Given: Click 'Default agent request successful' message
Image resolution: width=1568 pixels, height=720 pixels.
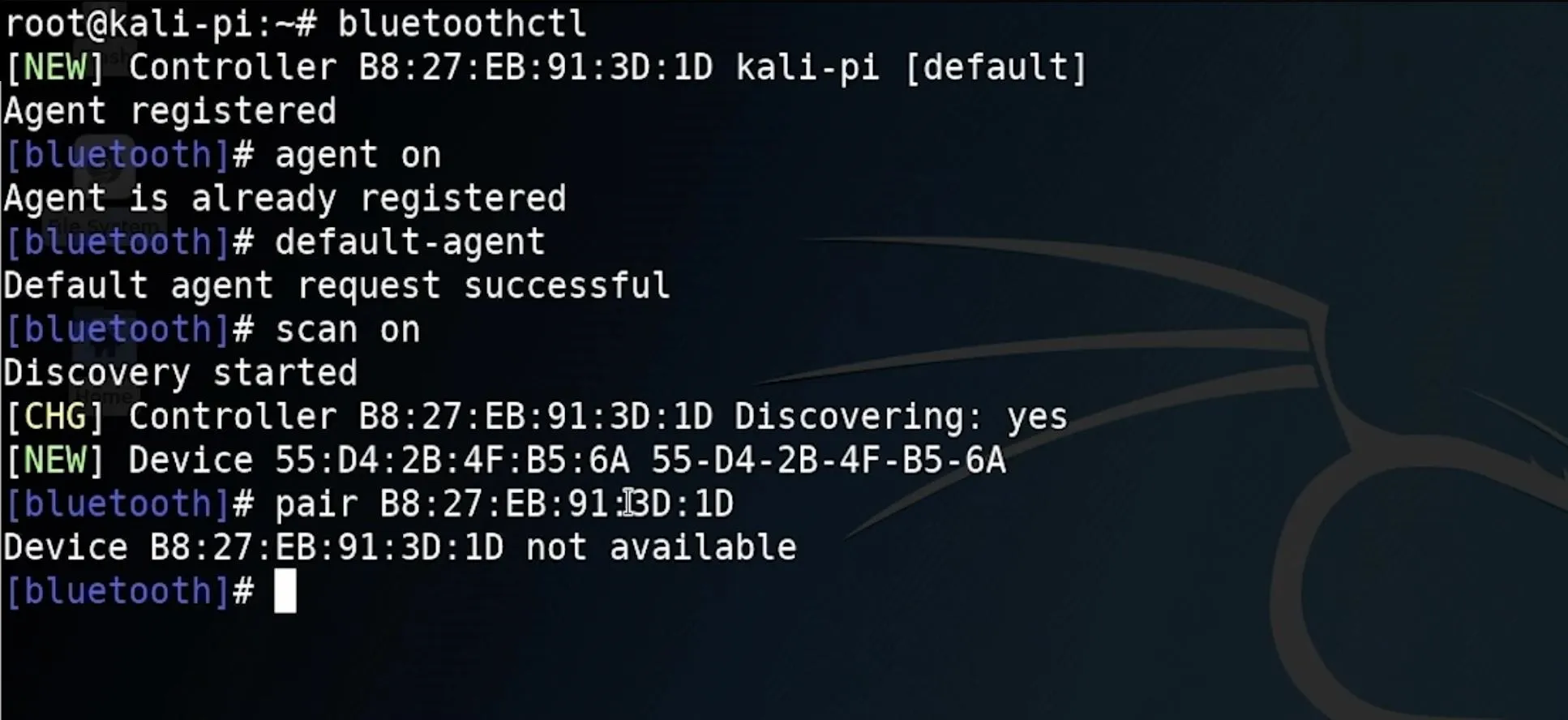Looking at the screenshot, I should [337, 286].
